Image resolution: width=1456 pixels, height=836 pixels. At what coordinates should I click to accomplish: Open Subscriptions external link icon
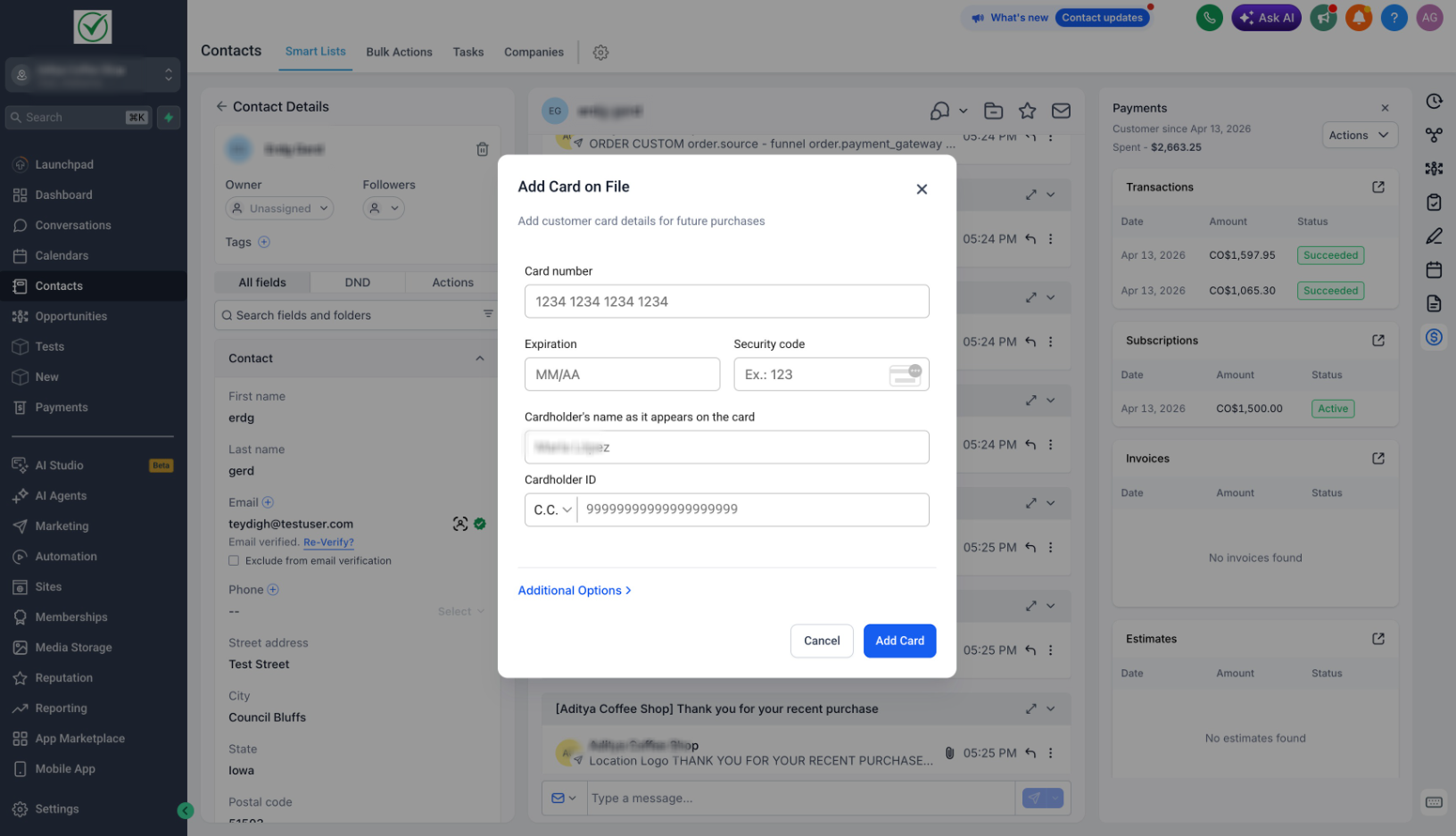(x=1377, y=340)
